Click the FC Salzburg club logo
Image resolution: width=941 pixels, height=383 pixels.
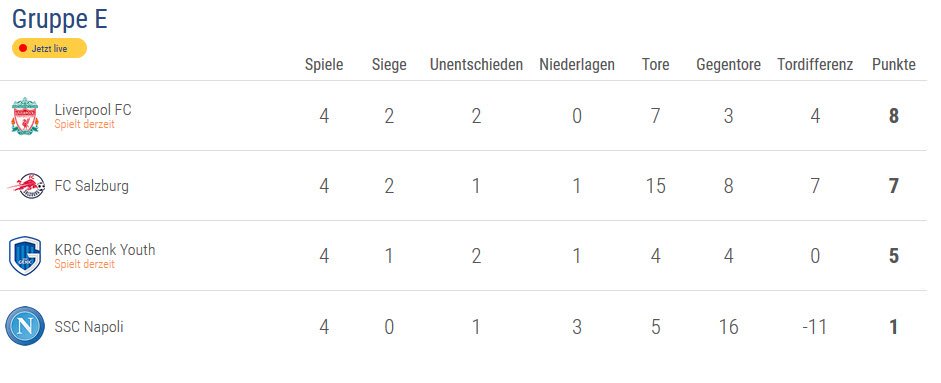[26, 186]
